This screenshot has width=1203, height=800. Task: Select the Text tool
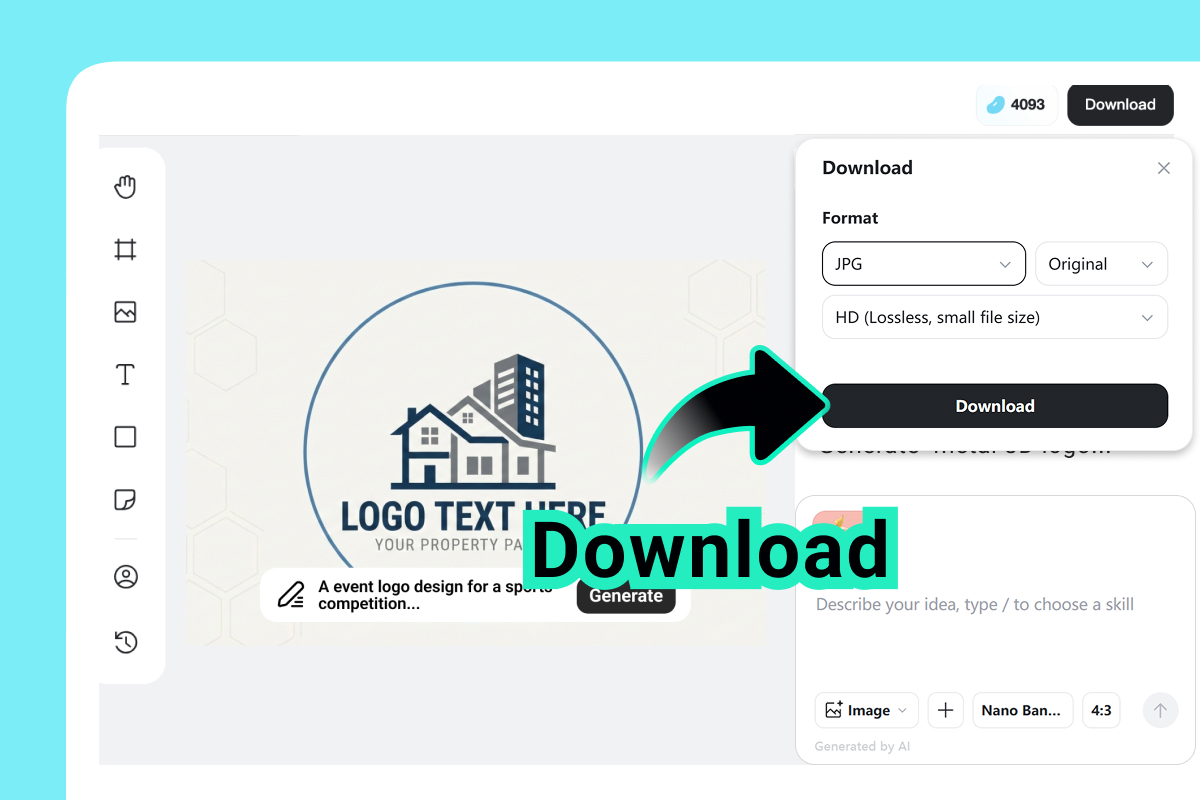pos(125,374)
